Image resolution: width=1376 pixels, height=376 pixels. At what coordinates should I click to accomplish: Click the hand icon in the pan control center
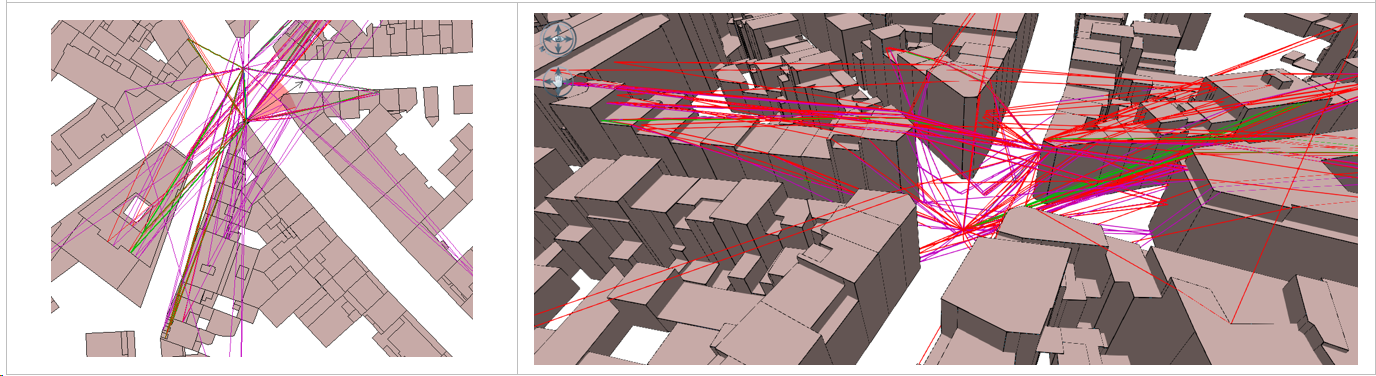point(558,82)
